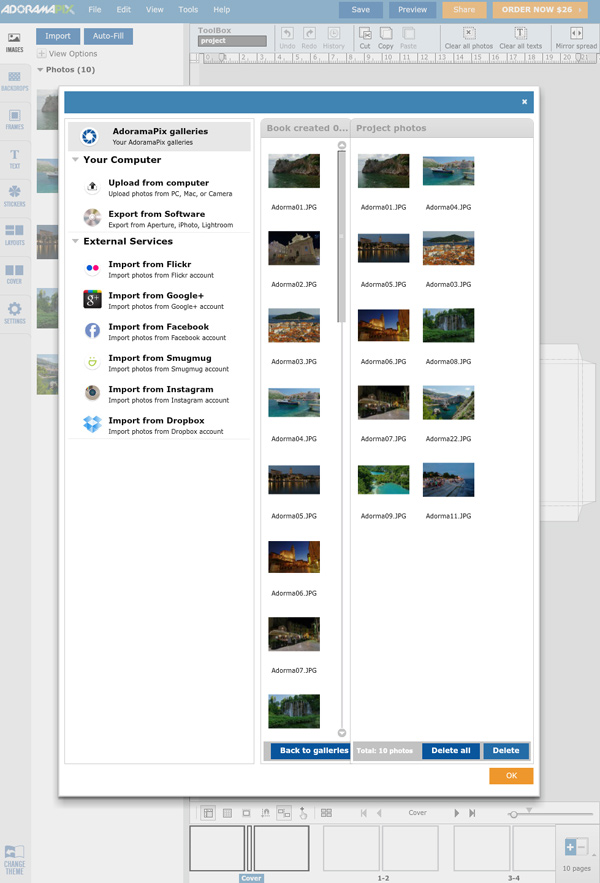Click the Import button
This screenshot has height=883, width=600.
pos(58,36)
